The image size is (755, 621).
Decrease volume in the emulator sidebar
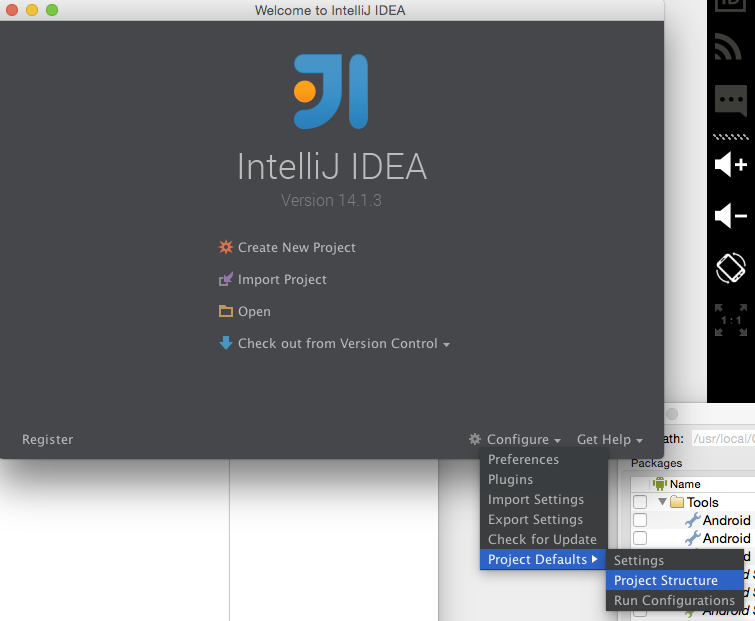pyautogui.click(x=731, y=215)
